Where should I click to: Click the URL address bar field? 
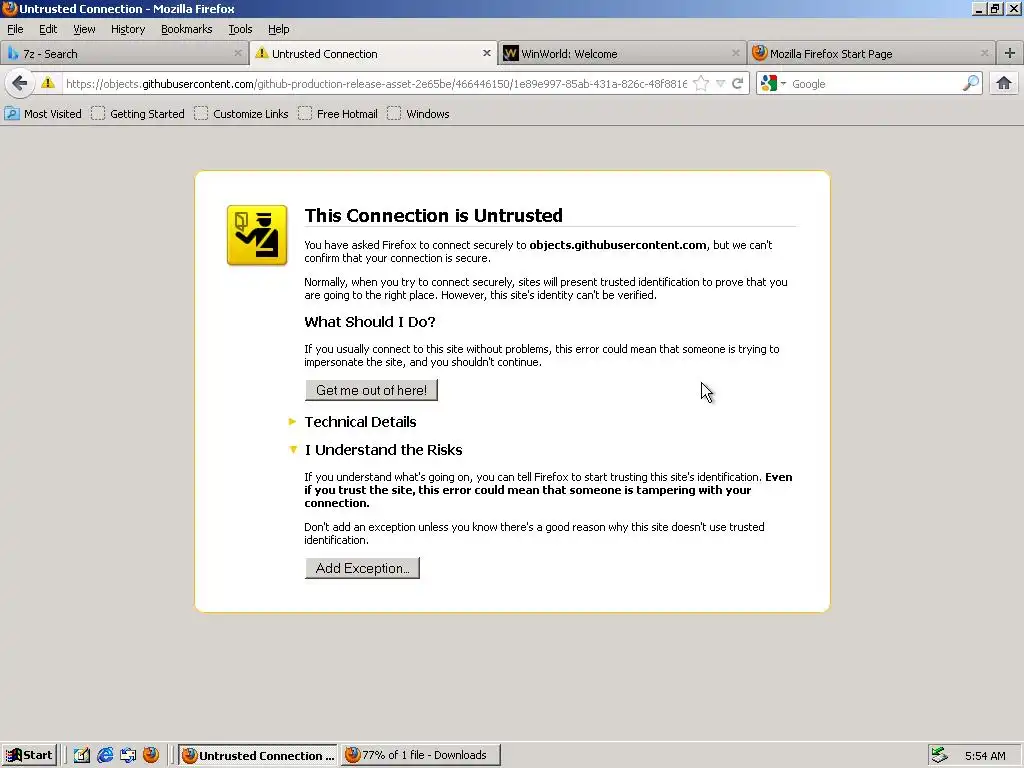(376, 84)
